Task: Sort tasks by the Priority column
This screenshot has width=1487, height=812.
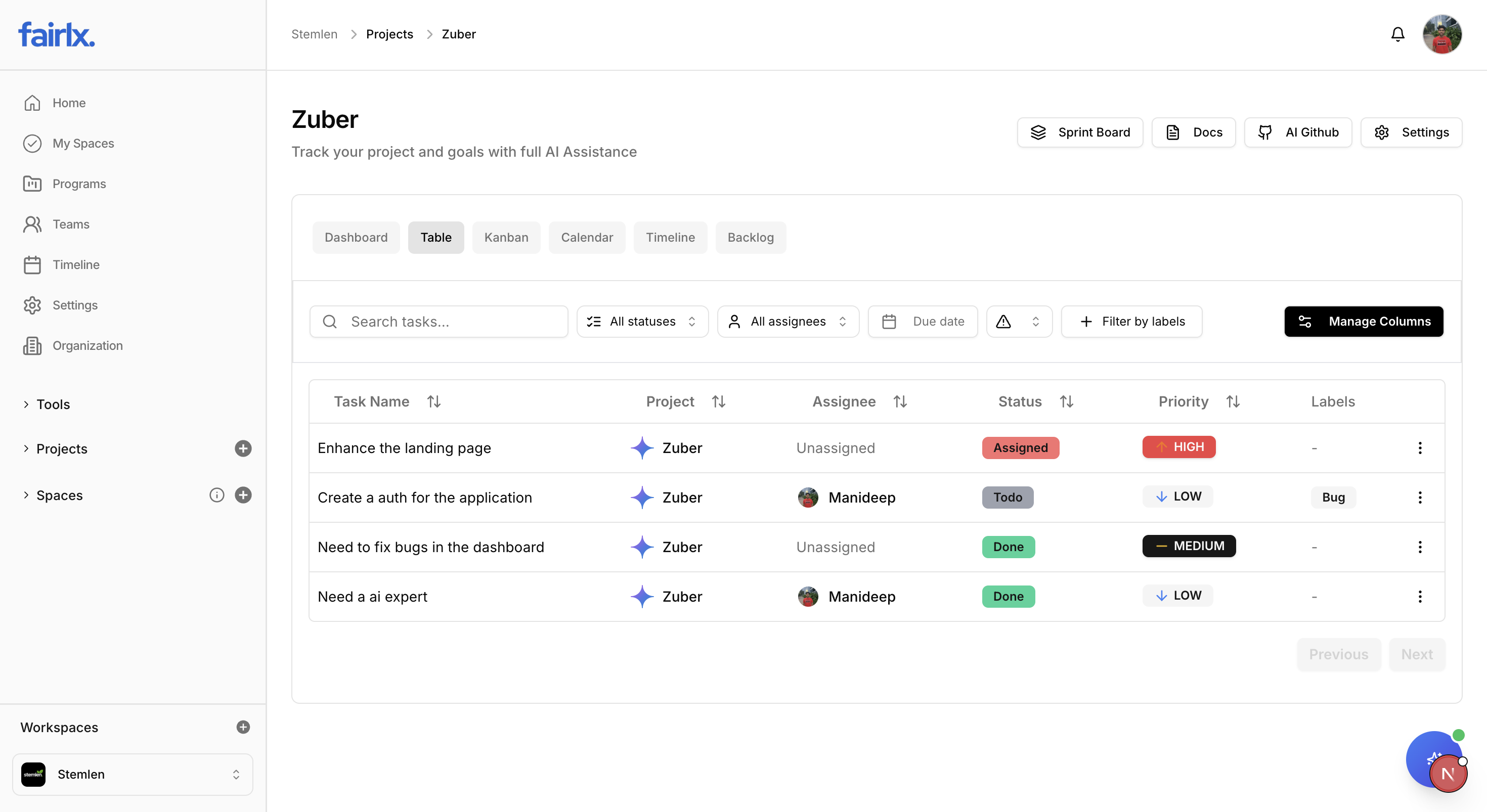Action: (x=1233, y=401)
